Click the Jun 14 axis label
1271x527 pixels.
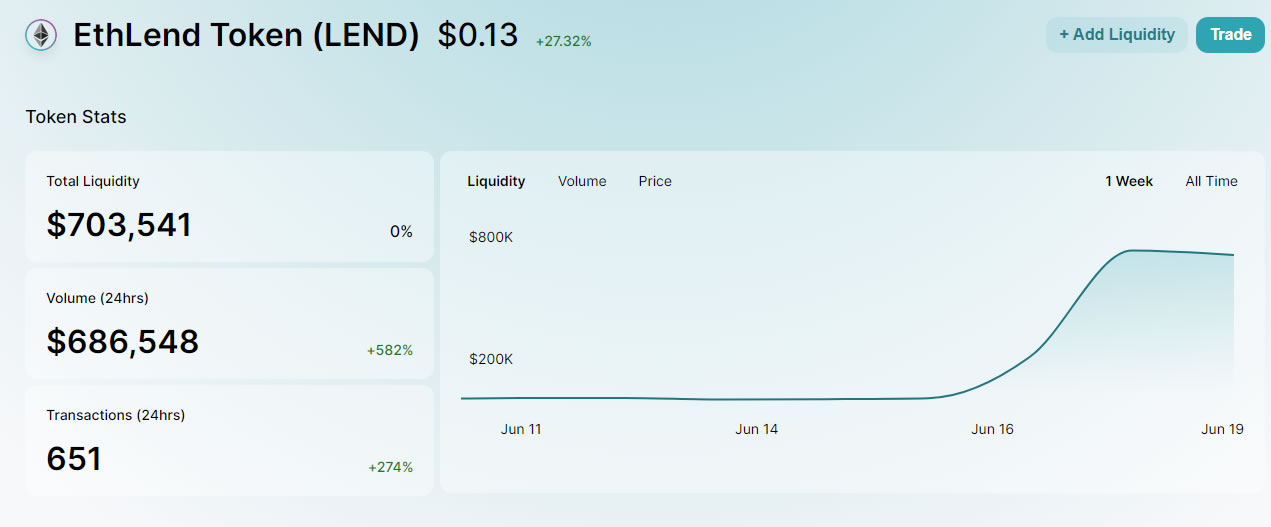[x=757, y=429]
